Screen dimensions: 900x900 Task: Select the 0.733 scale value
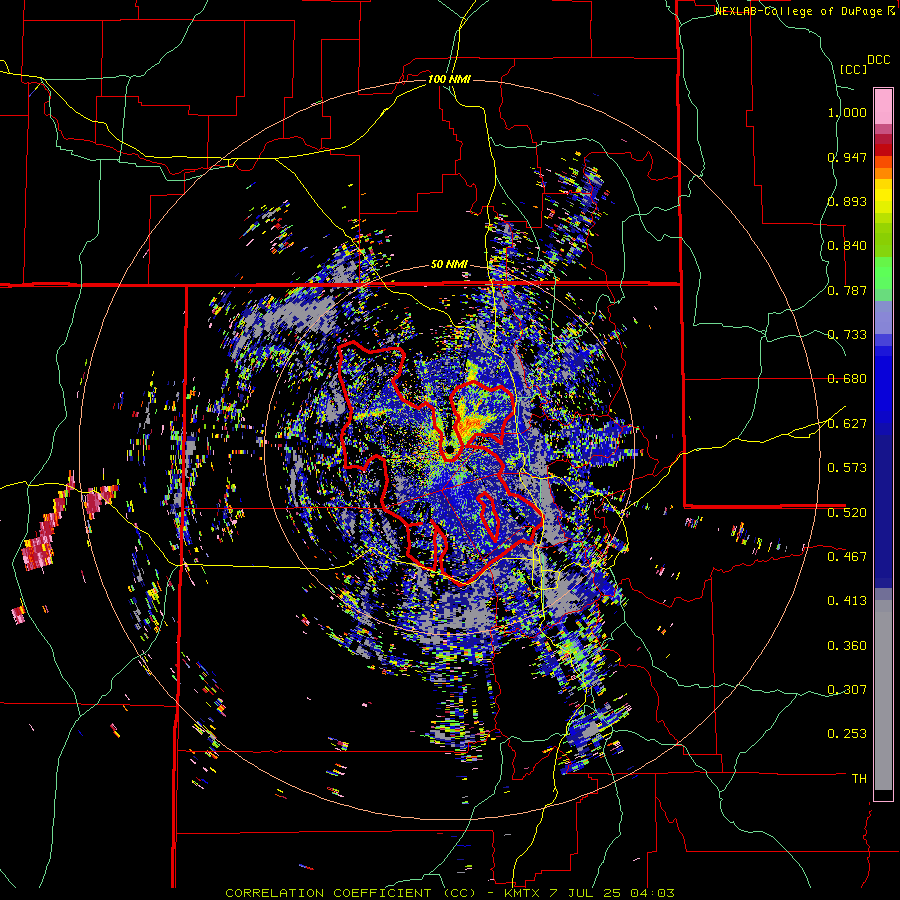[x=847, y=335]
